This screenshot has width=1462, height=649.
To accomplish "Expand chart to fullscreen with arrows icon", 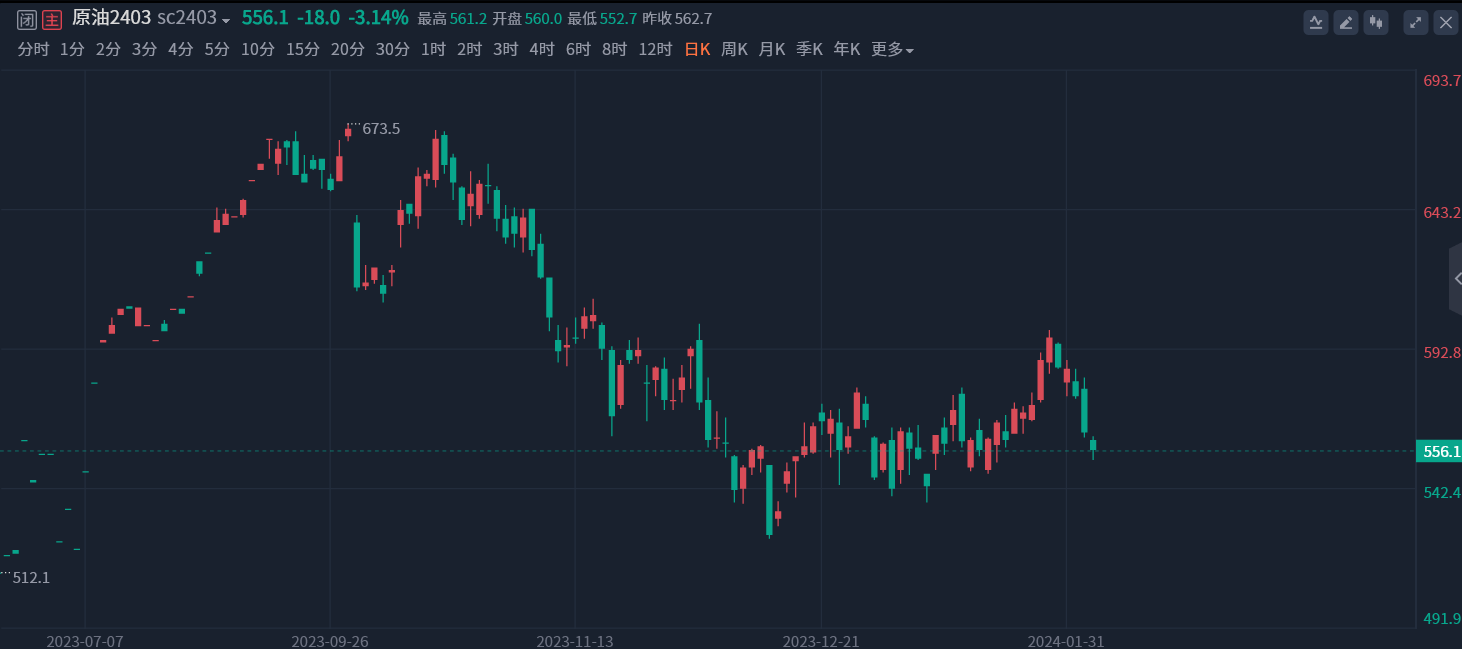I will pos(1415,22).
